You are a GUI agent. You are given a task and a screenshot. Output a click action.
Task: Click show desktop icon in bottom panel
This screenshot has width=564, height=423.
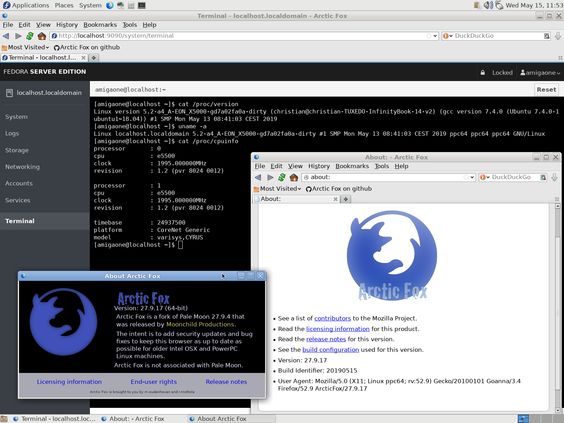(4, 419)
